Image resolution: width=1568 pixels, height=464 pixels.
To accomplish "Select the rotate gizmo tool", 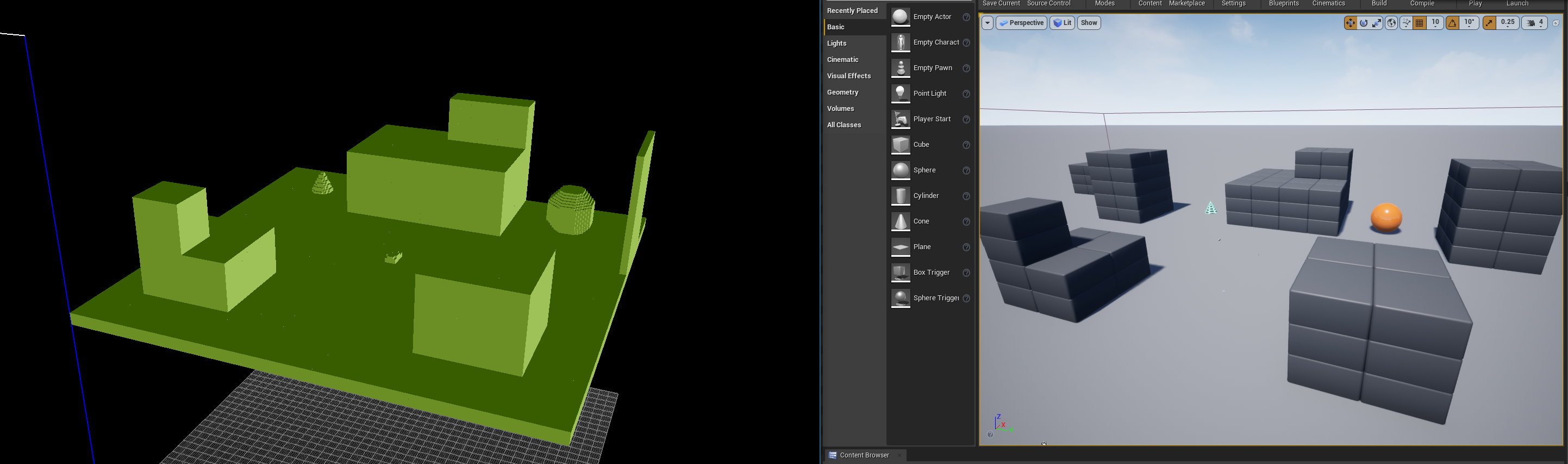I will (x=1364, y=23).
